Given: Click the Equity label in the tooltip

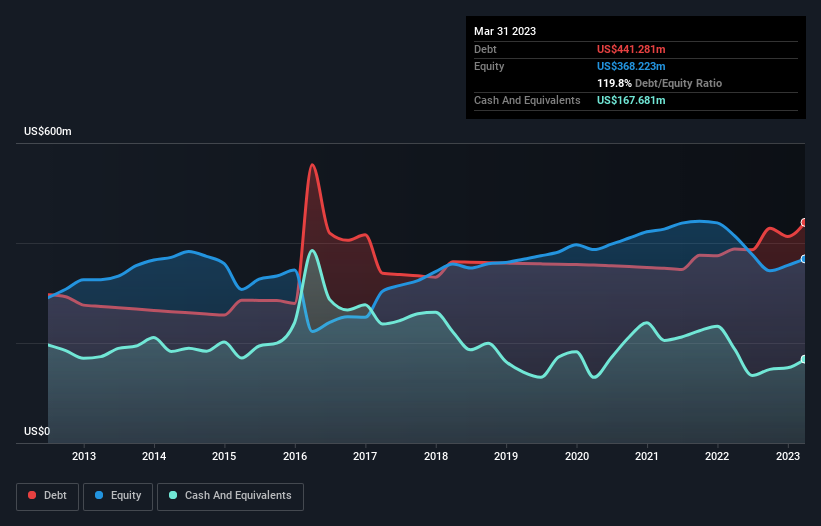Looking at the screenshot, I should click(489, 66).
